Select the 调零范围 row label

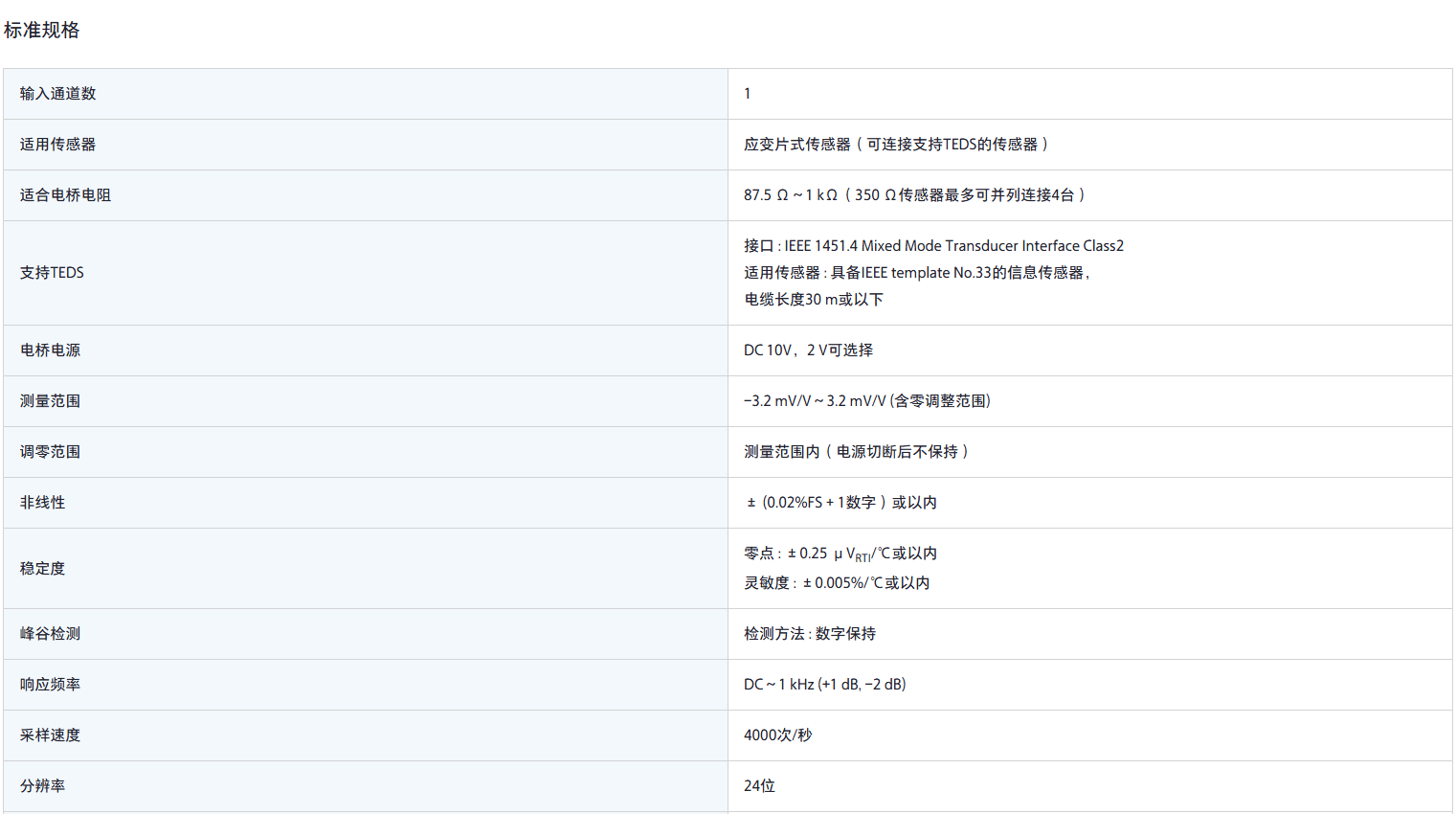(50, 452)
